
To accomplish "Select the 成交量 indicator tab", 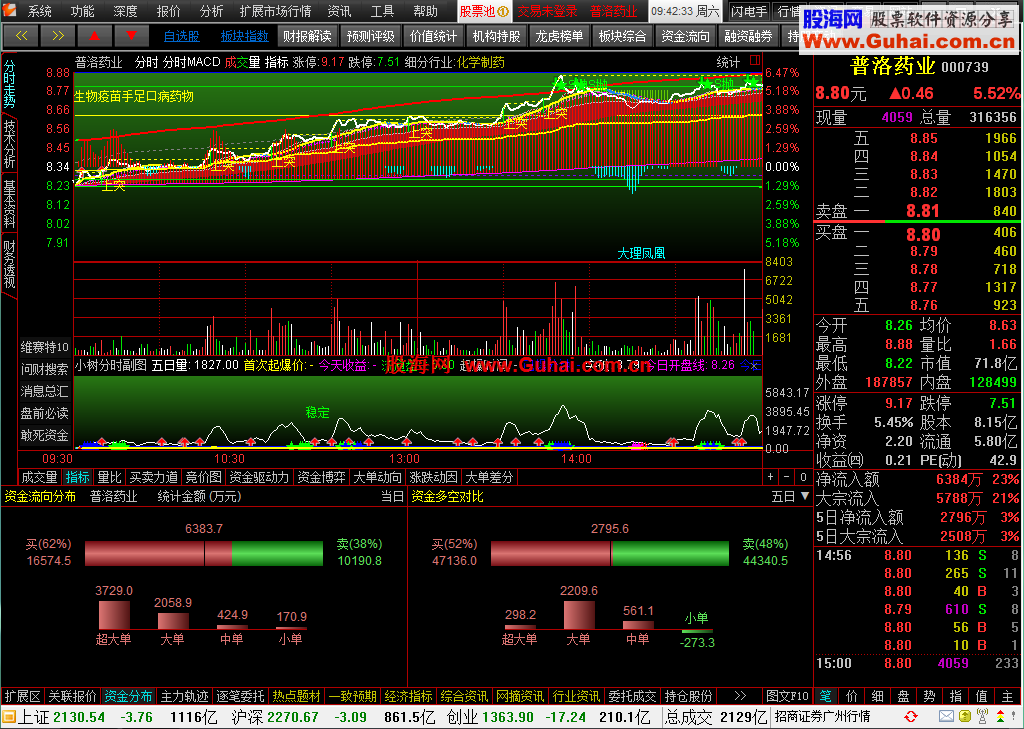I will point(40,478).
